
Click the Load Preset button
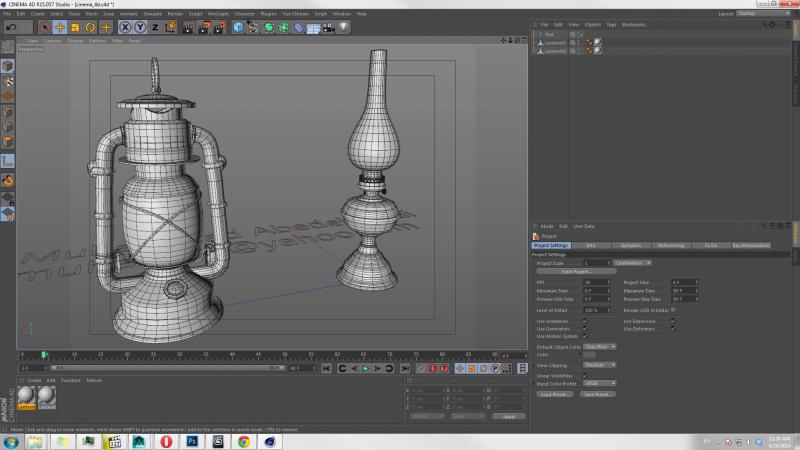click(554, 394)
